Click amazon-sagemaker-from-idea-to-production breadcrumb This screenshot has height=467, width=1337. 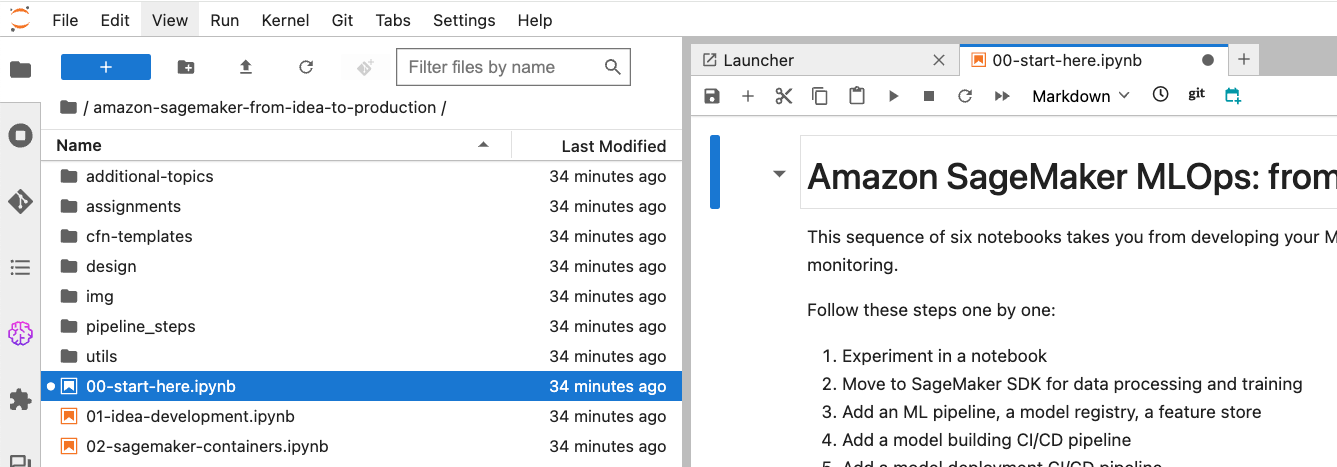point(265,107)
